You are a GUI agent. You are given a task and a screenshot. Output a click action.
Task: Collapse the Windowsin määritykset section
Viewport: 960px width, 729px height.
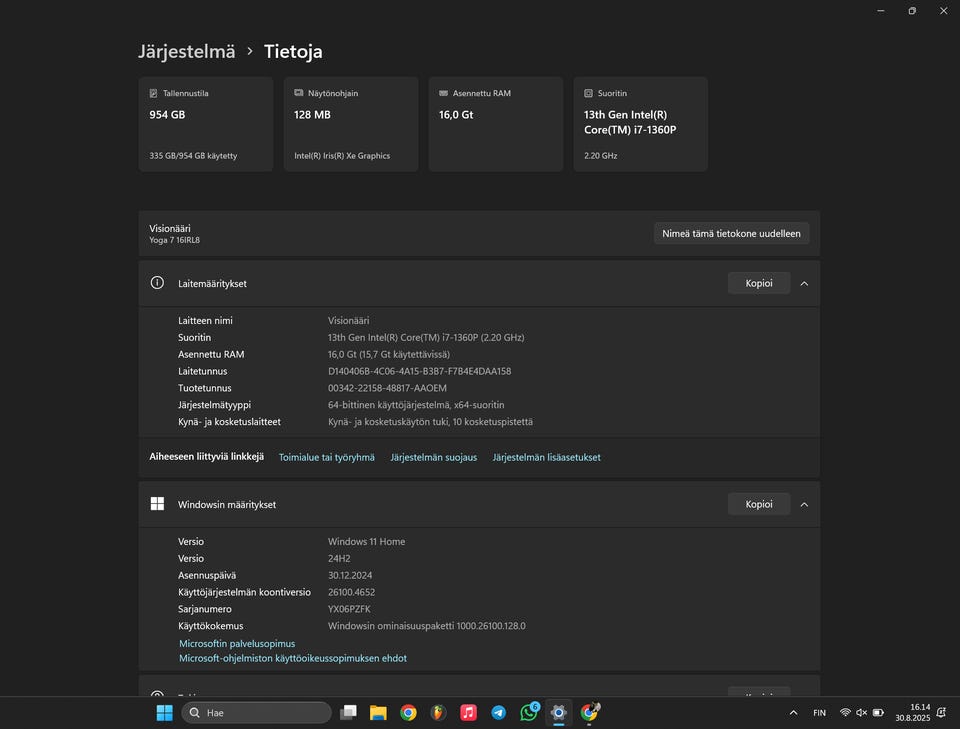coord(804,504)
